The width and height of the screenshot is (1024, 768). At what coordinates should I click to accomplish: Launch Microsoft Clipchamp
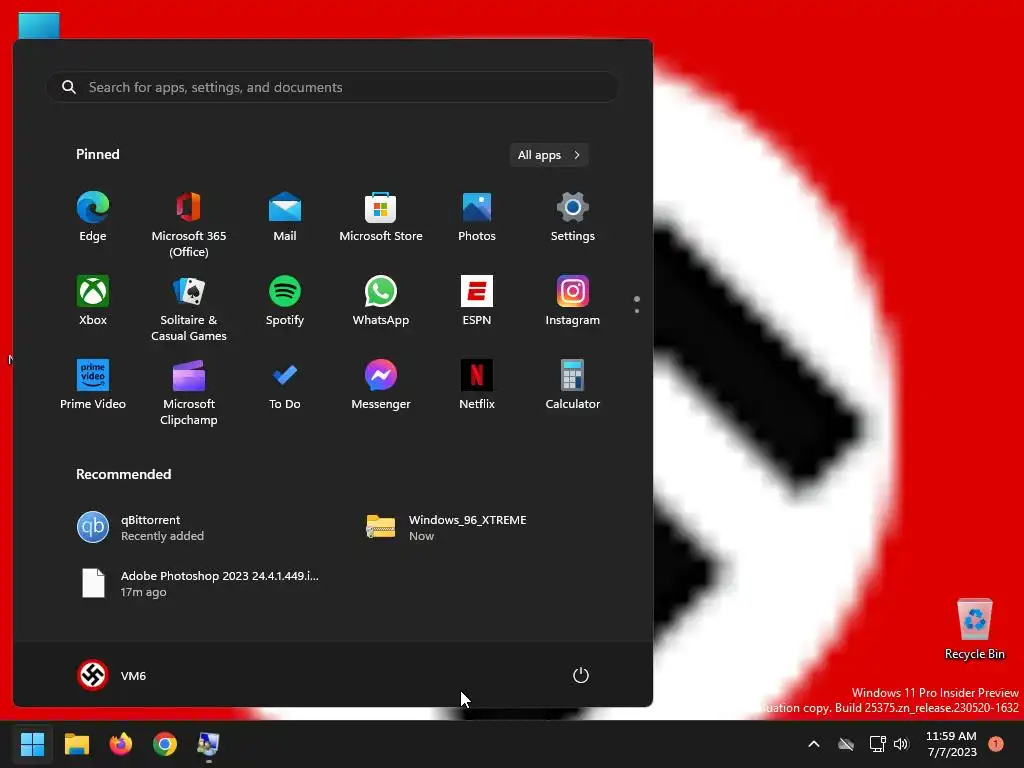(189, 393)
